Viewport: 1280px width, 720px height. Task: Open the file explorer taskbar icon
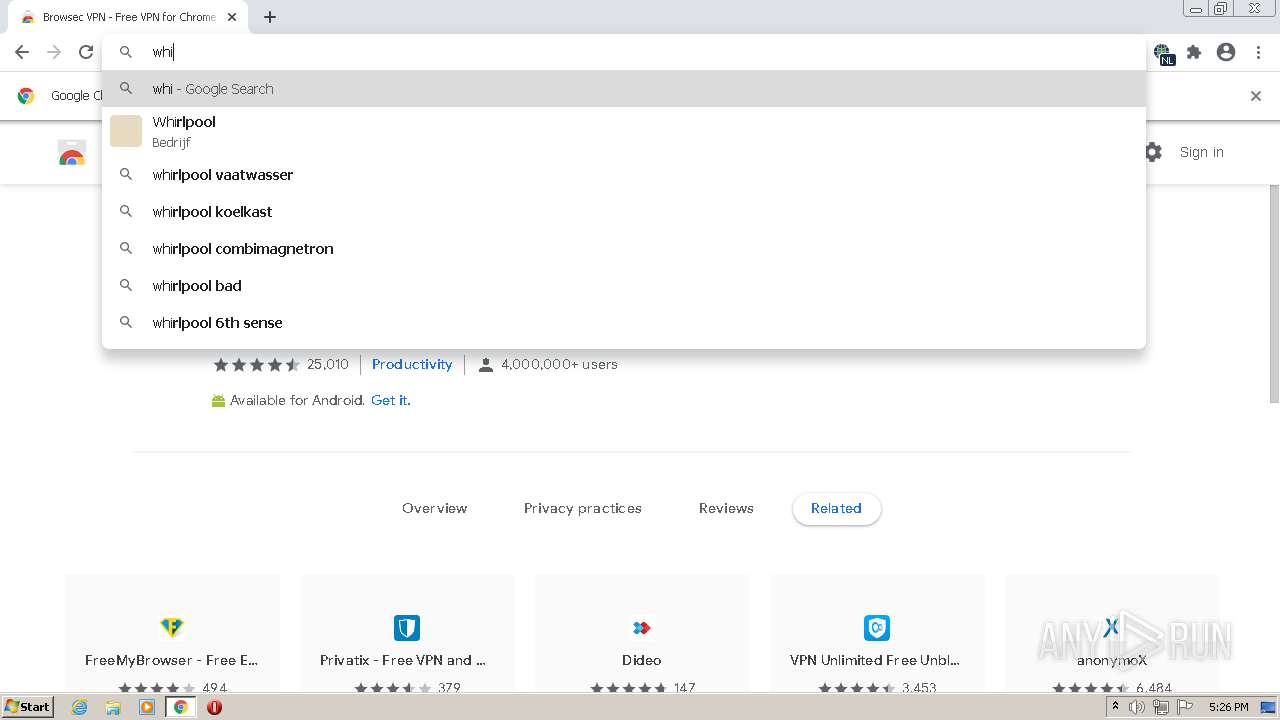[113, 707]
